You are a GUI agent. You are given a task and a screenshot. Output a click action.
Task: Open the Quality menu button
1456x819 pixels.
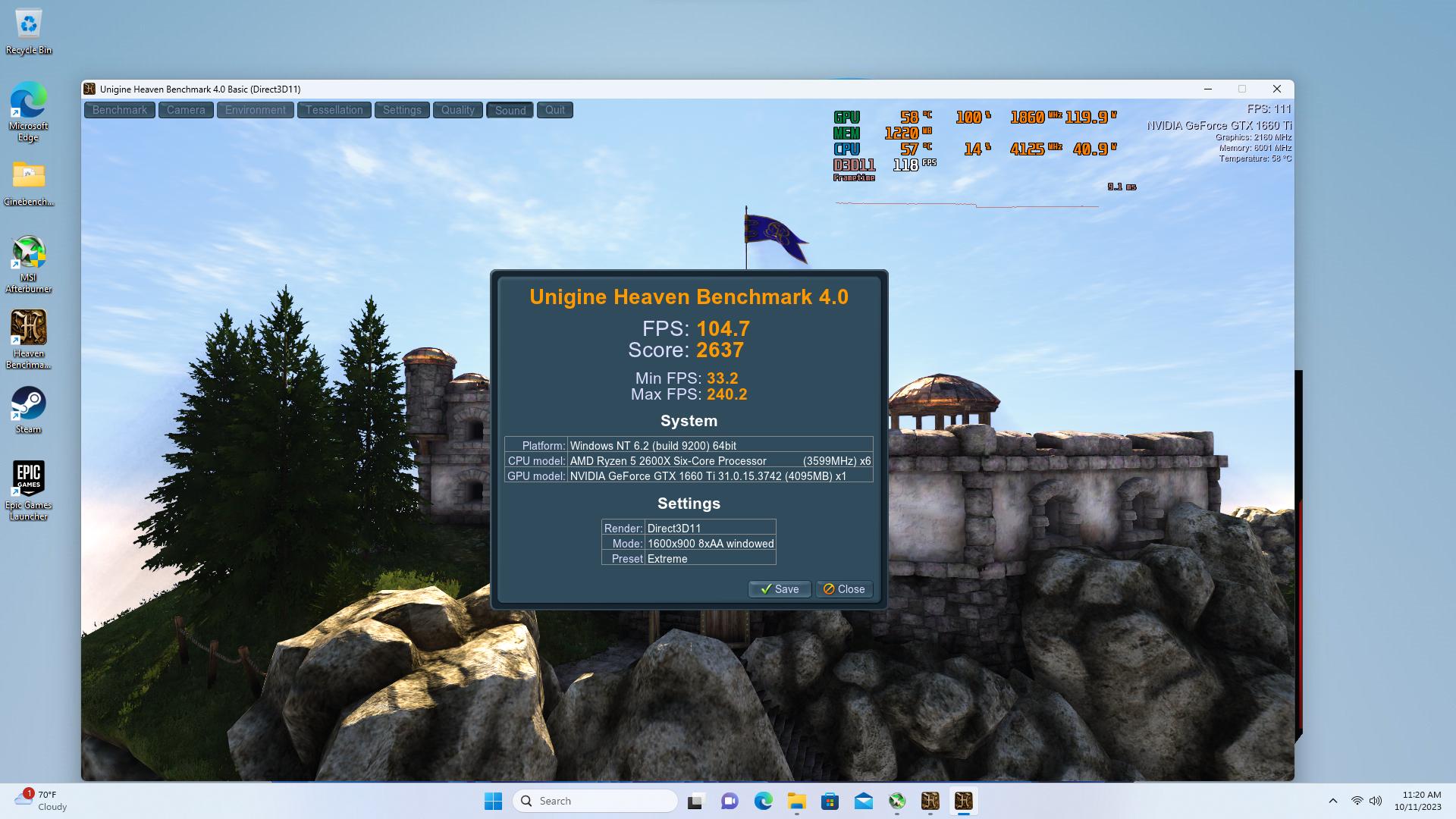(x=458, y=110)
